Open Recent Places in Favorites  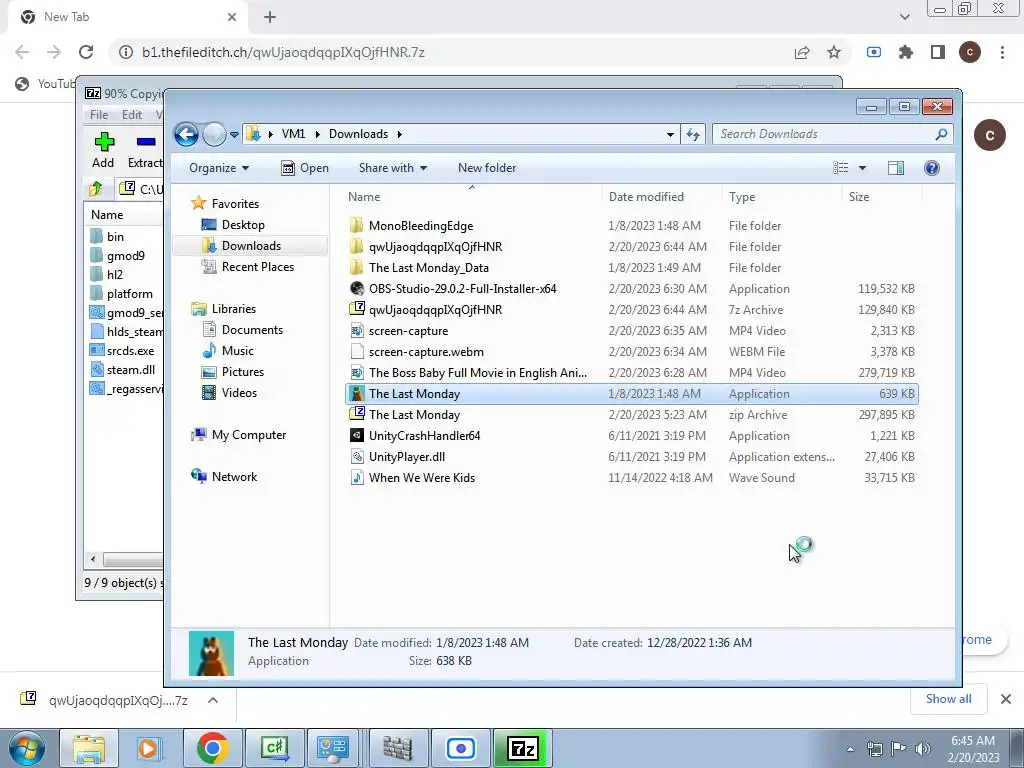click(x=257, y=266)
